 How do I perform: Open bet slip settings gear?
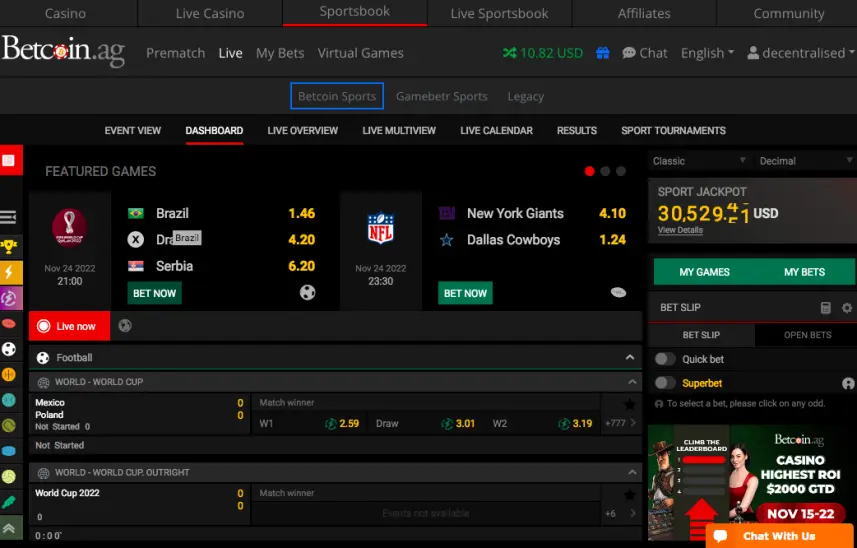pyautogui.click(x=847, y=308)
